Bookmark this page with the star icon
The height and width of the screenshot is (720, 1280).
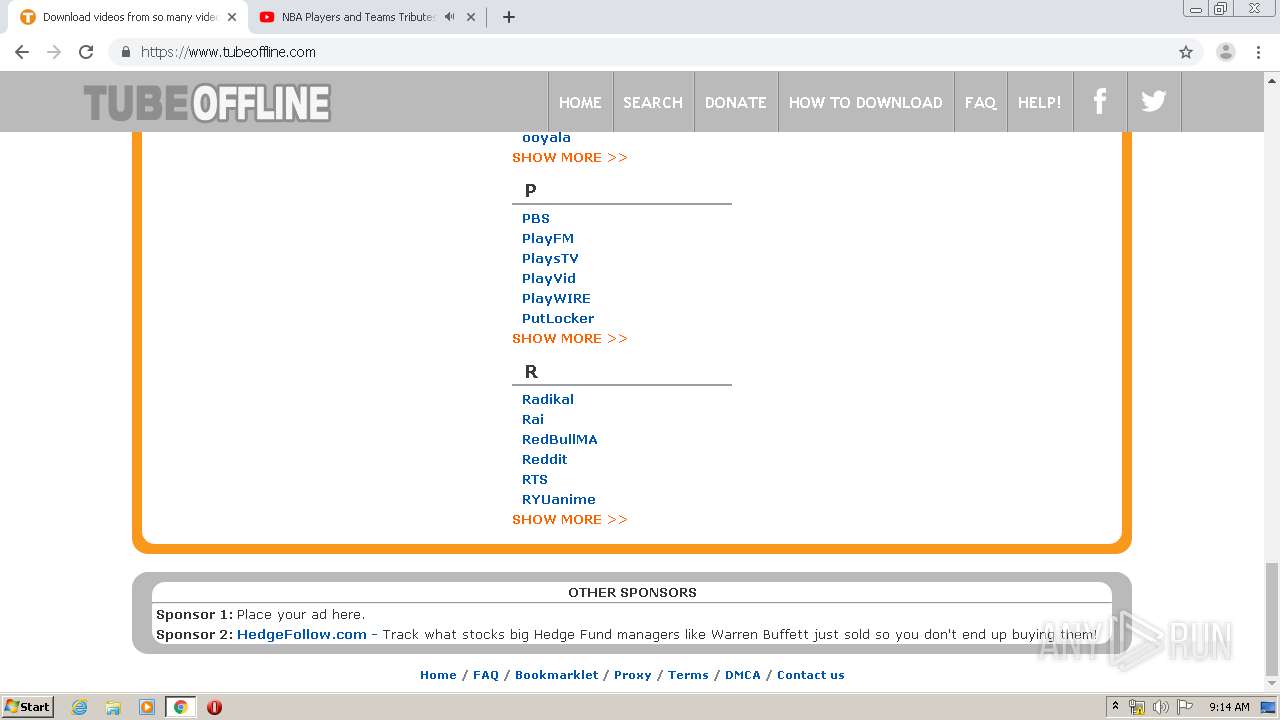1186,52
